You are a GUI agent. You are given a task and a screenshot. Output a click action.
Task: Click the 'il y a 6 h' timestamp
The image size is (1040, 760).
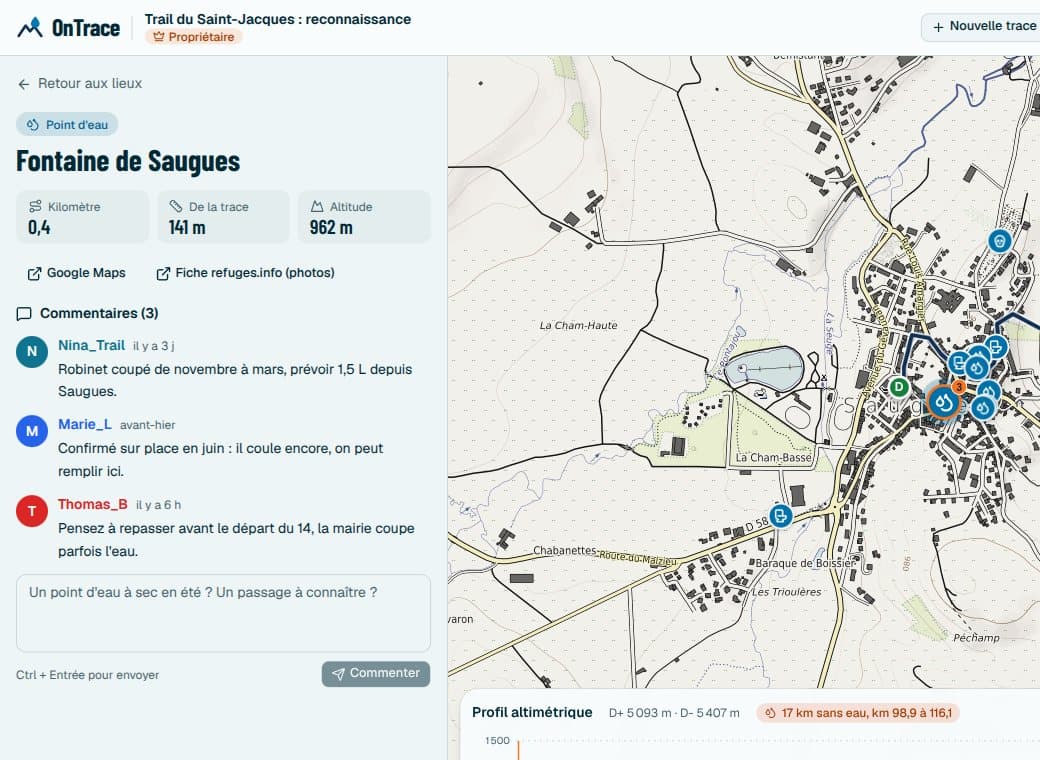pyautogui.click(x=159, y=505)
